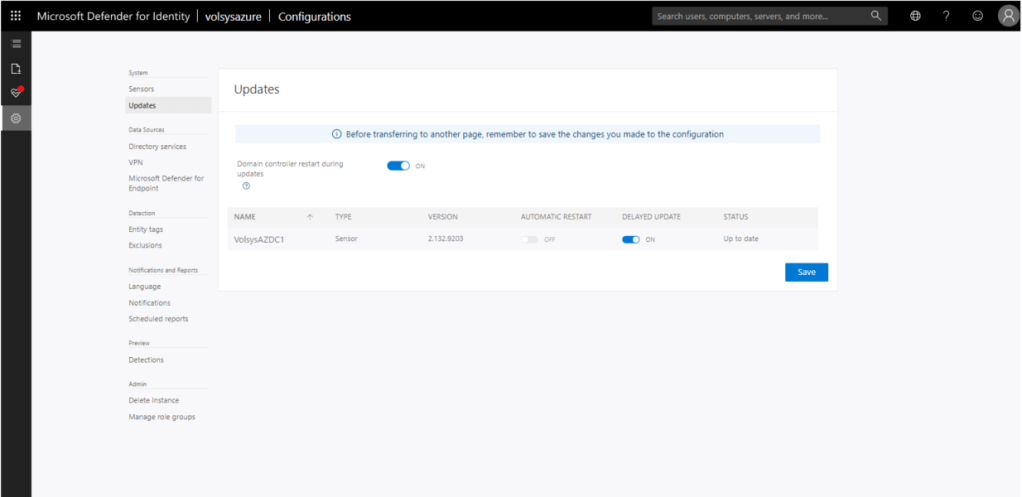This screenshot has height=497, width=1022.
Task: Click the configuration gear icon in sidebar
Action: point(15,118)
